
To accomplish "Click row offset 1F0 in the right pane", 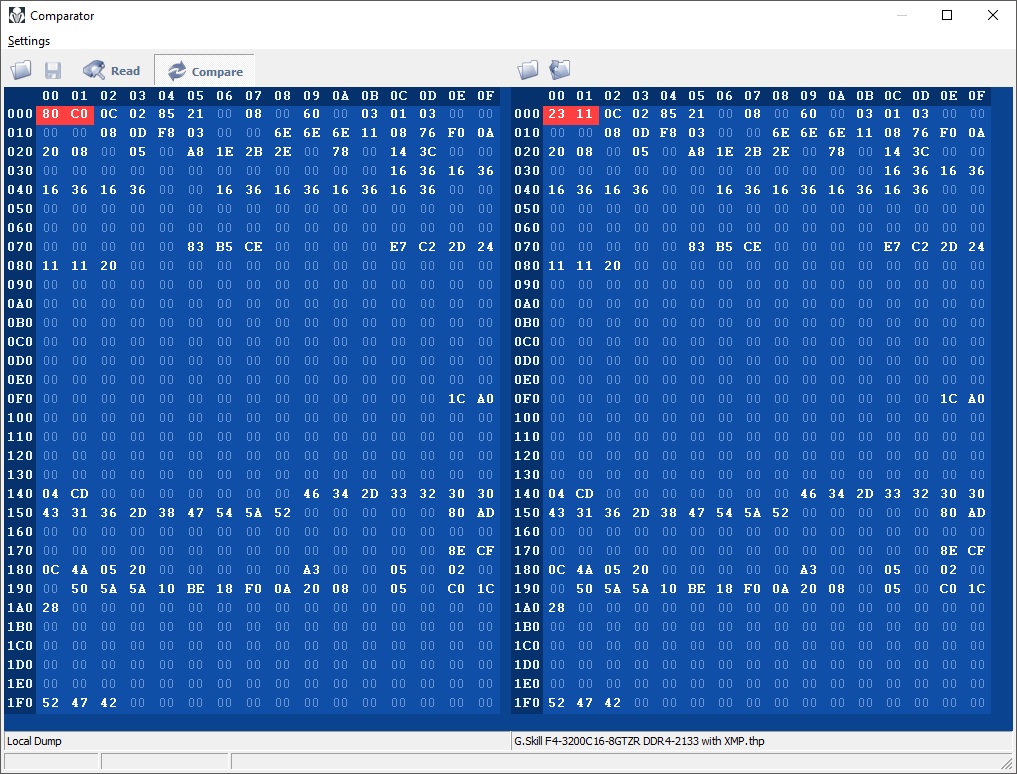I will pyautogui.click(x=527, y=703).
